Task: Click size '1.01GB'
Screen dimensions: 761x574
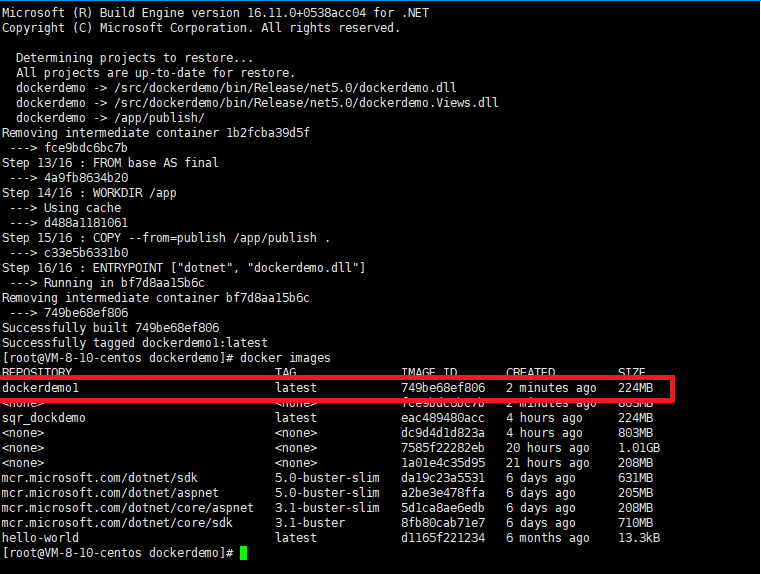Action: pos(639,448)
